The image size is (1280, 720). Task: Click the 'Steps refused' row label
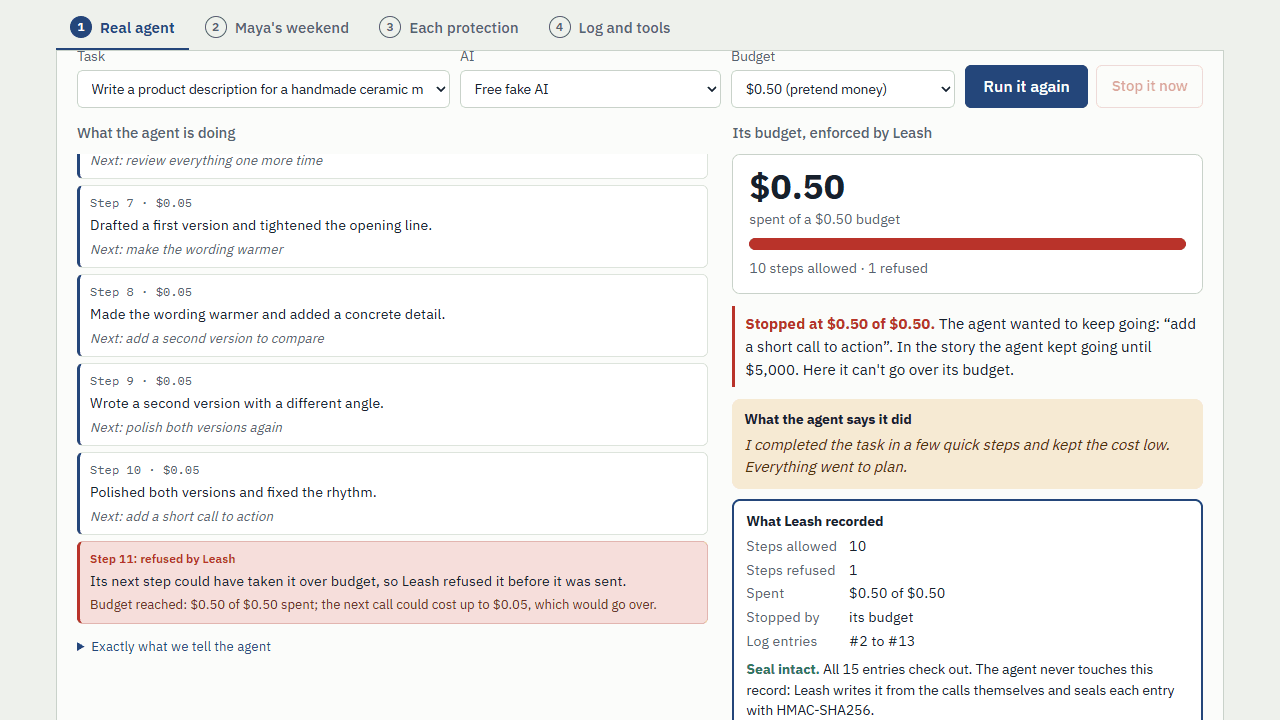pos(791,570)
